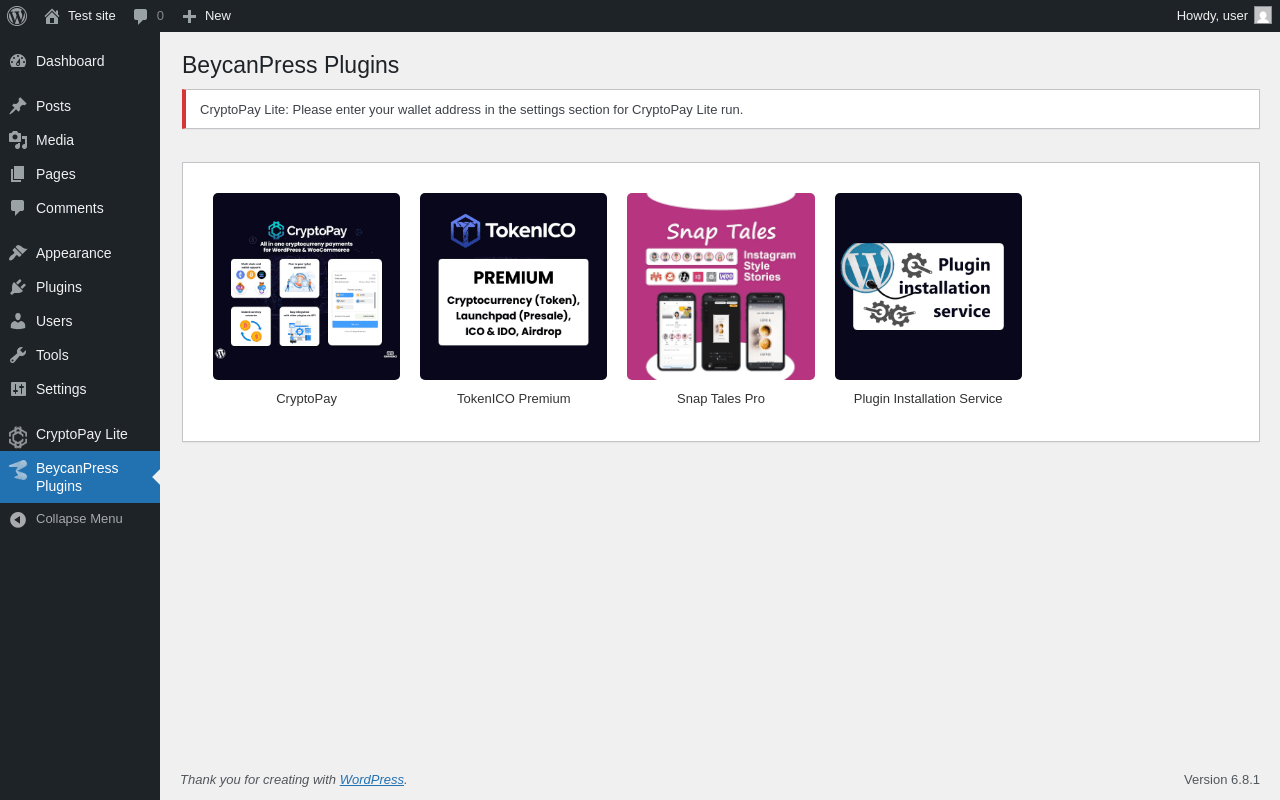Image resolution: width=1280 pixels, height=800 pixels.
Task: Click the comment count 0
Action: coord(160,16)
